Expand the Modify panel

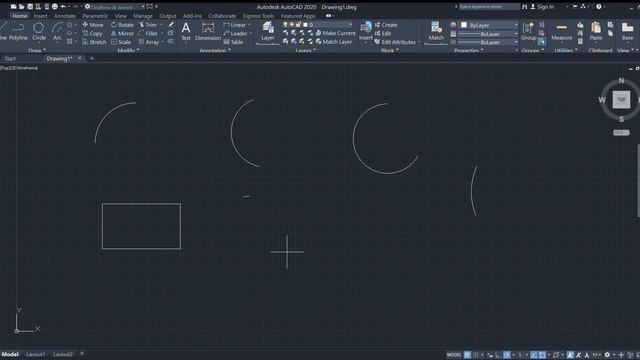click(128, 50)
